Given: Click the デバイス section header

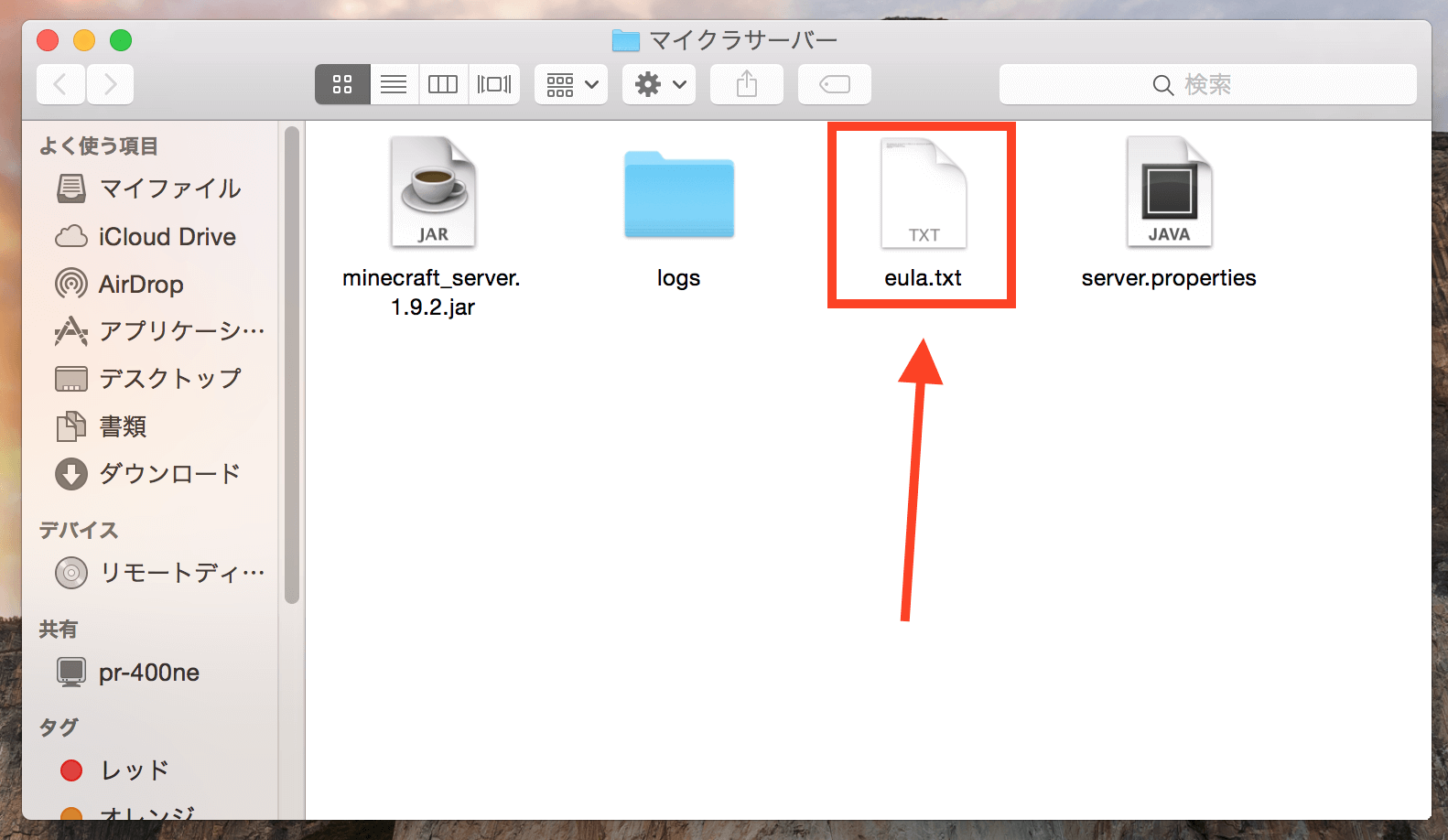Looking at the screenshot, I should point(79,531).
